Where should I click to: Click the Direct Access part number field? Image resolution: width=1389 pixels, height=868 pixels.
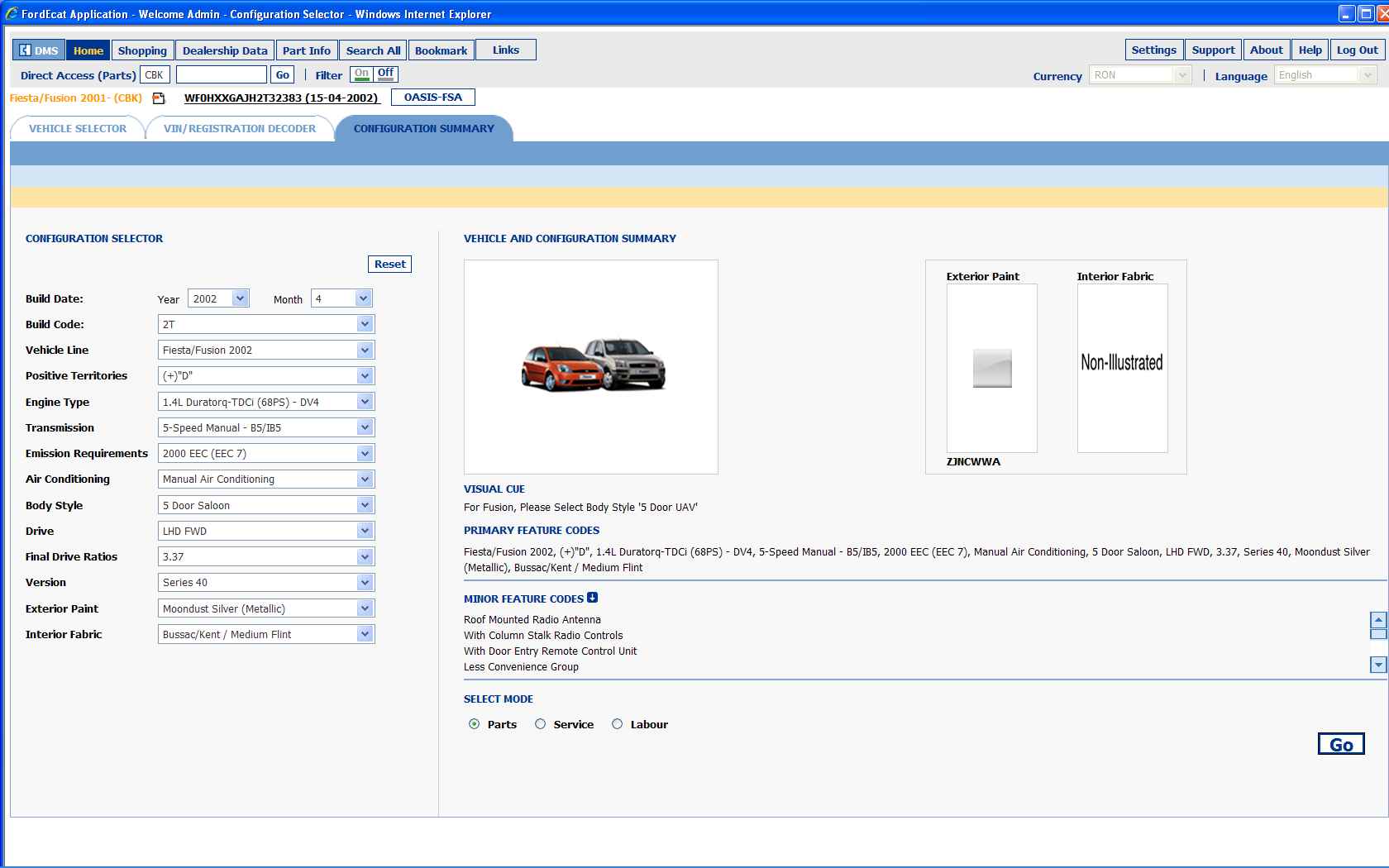pos(222,75)
